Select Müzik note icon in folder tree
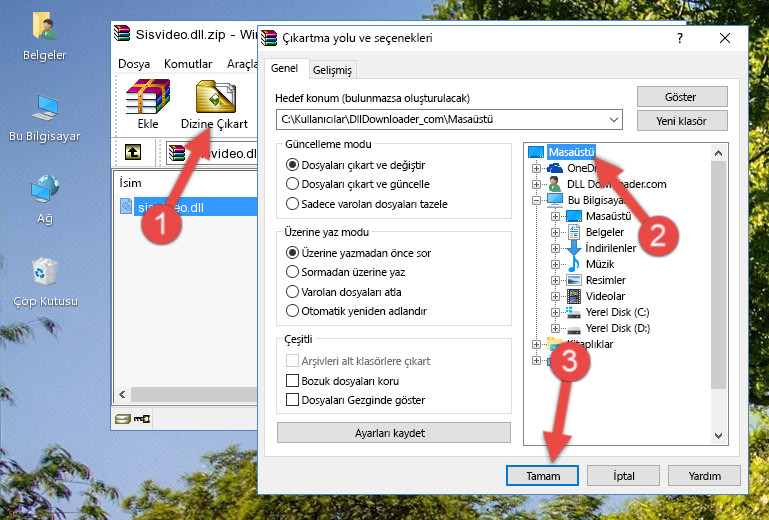769x520 pixels. click(x=573, y=264)
